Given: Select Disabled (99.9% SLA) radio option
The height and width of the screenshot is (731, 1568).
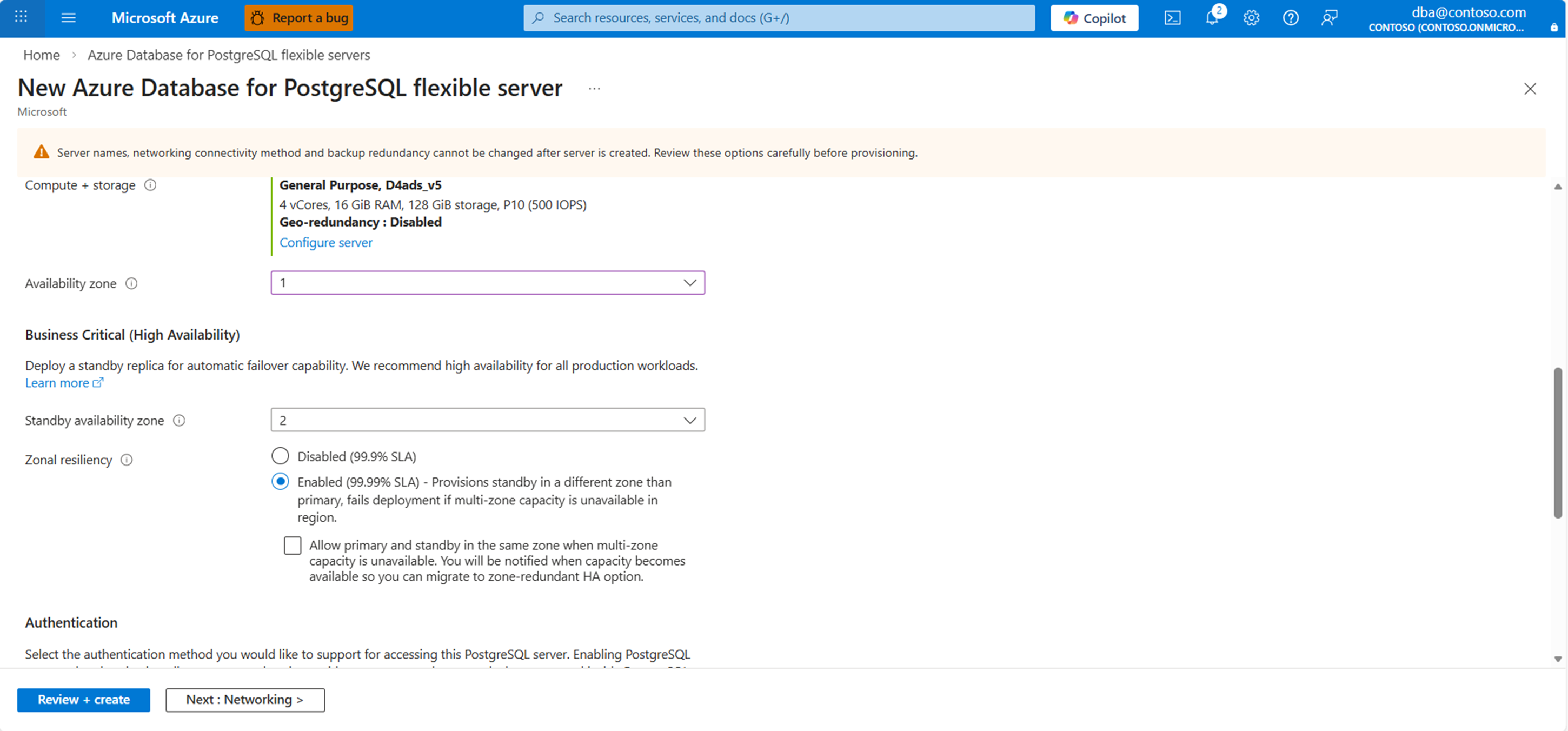Looking at the screenshot, I should (280, 456).
